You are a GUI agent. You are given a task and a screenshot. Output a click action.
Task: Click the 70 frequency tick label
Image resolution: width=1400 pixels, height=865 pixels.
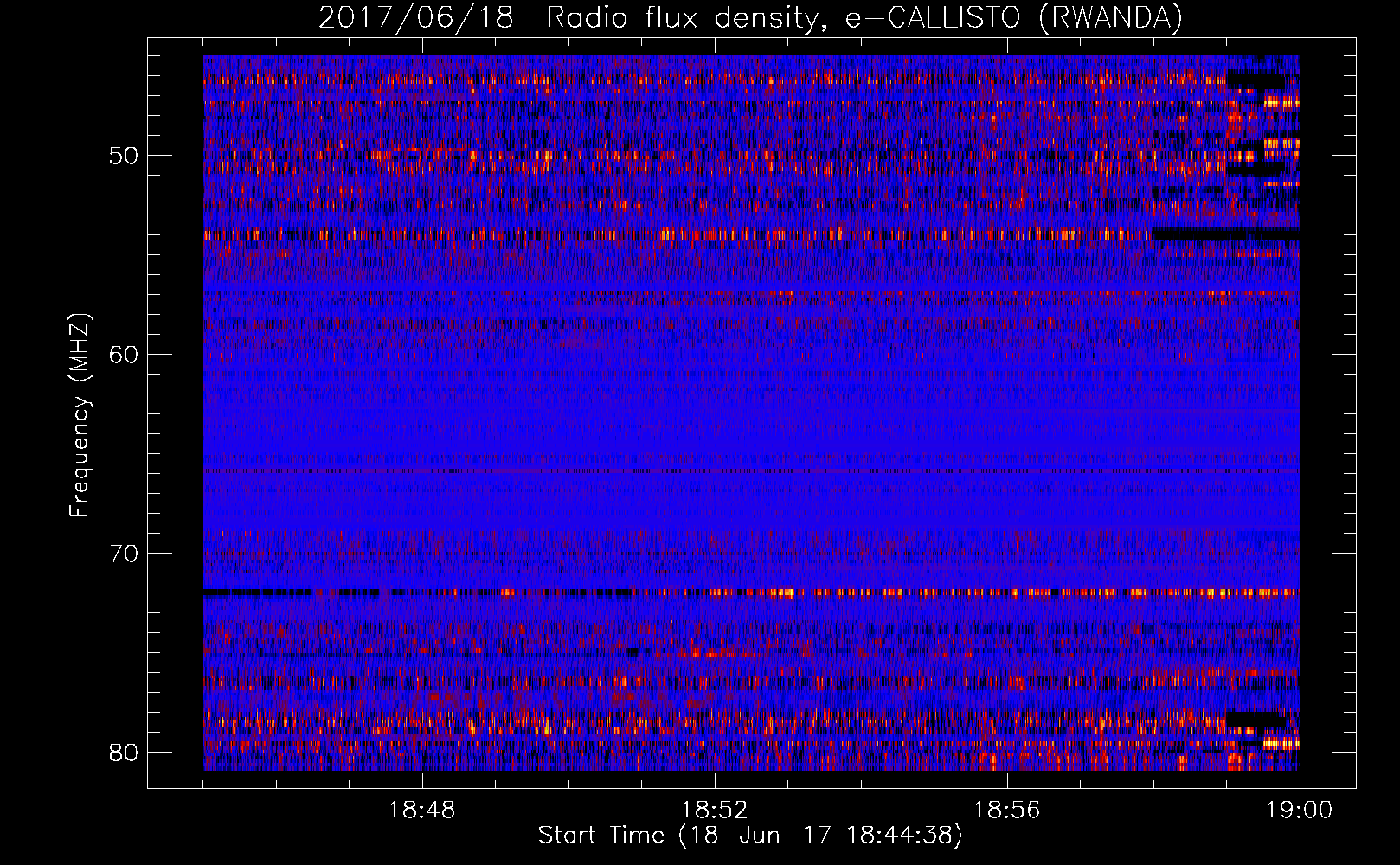[x=125, y=554]
